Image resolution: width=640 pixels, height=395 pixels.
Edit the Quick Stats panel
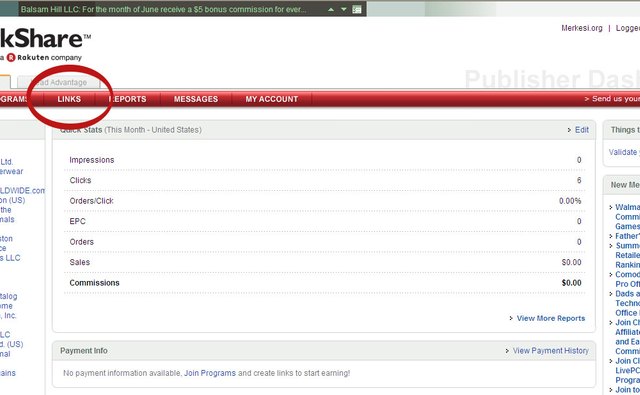582,130
